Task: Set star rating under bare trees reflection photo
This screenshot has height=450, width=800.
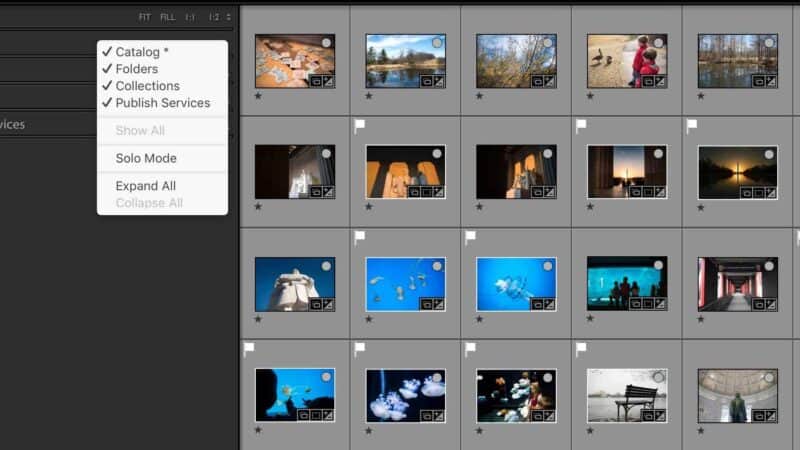Action: (x=701, y=96)
